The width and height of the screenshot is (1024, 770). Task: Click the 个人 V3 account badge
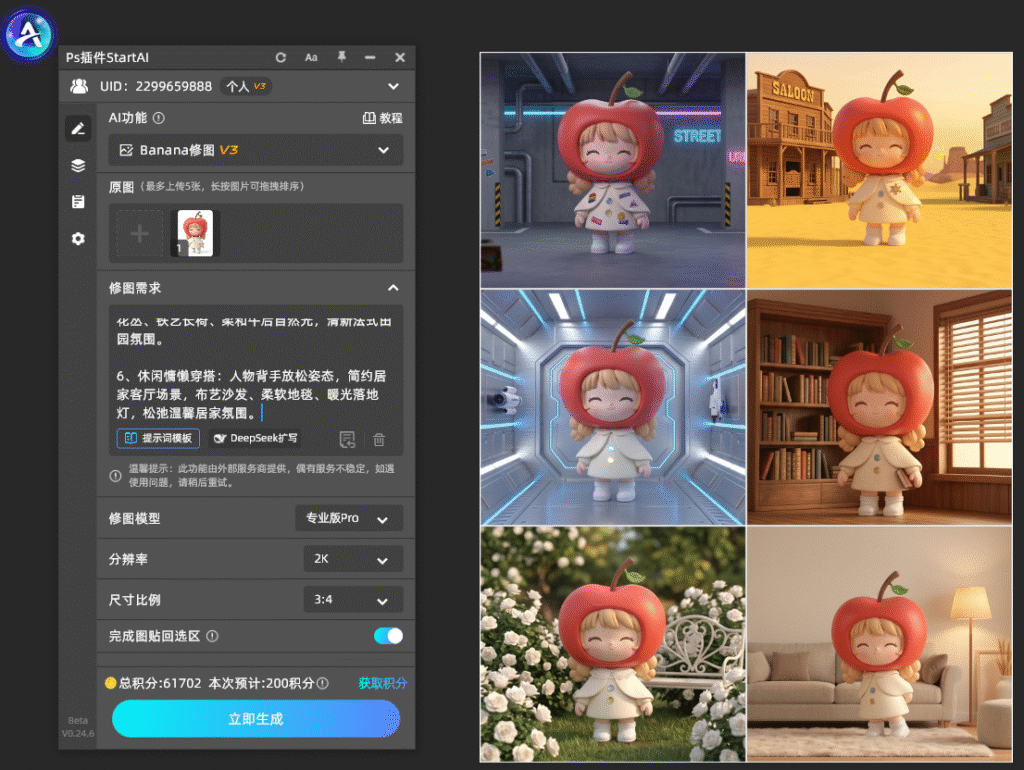tap(246, 86)
